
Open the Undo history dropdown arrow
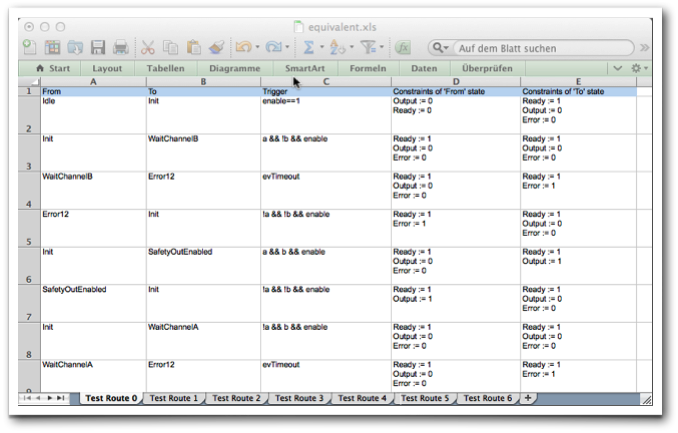pos(258,47)
